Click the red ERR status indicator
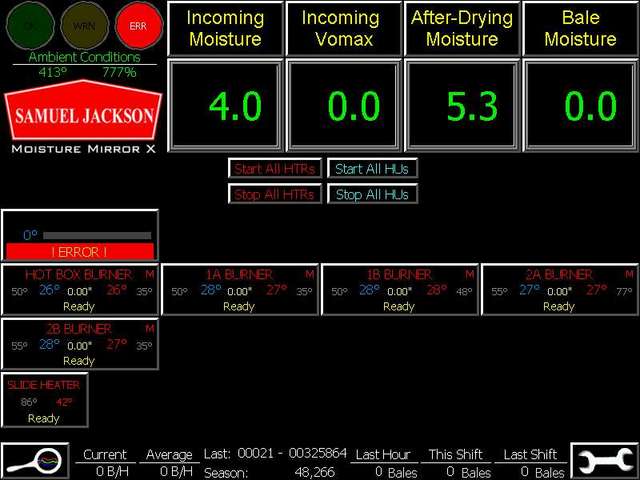The width and height of the screenshot is (640, 480). pyautogui.click(x=138, y=26)
